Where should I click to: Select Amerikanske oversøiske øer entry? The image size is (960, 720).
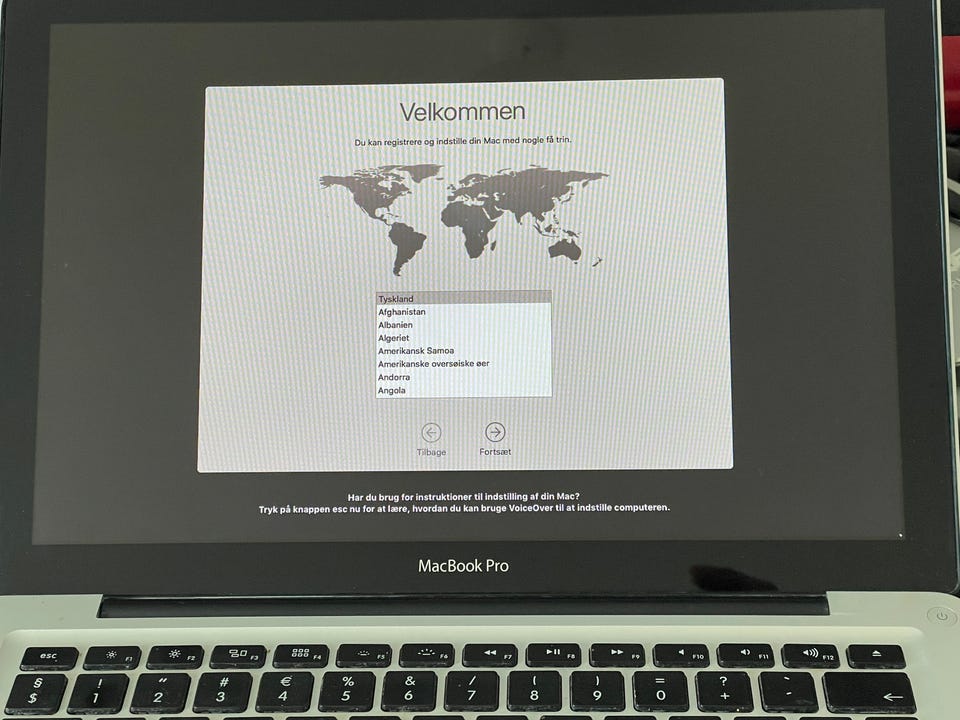463,364
